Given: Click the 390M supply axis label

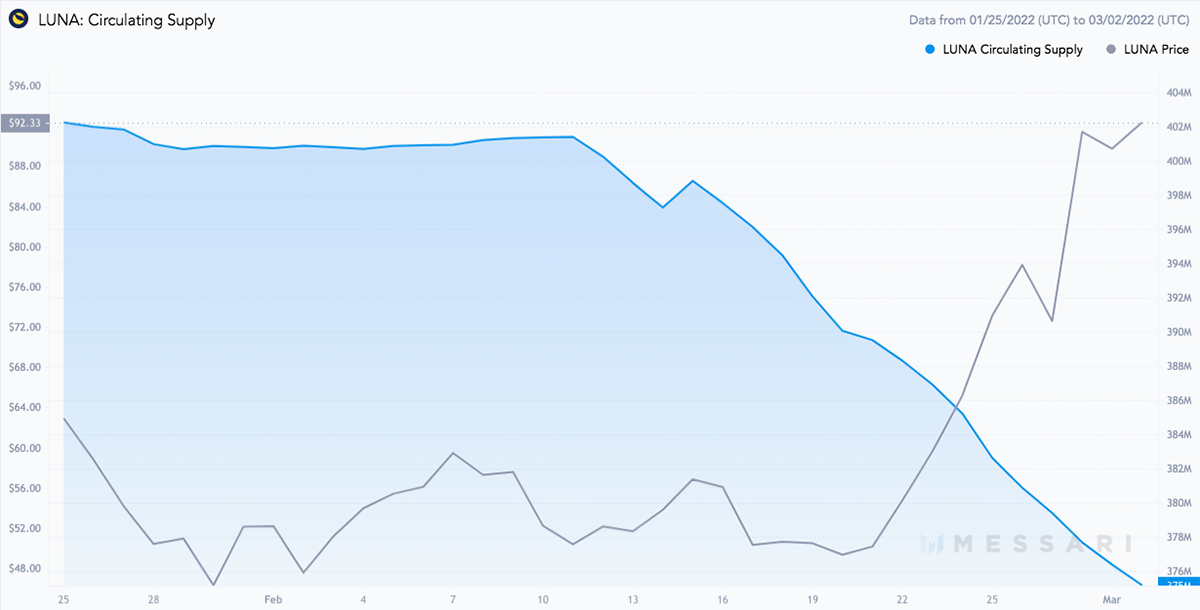Looking at the screenshot, I should [1176, 332].
